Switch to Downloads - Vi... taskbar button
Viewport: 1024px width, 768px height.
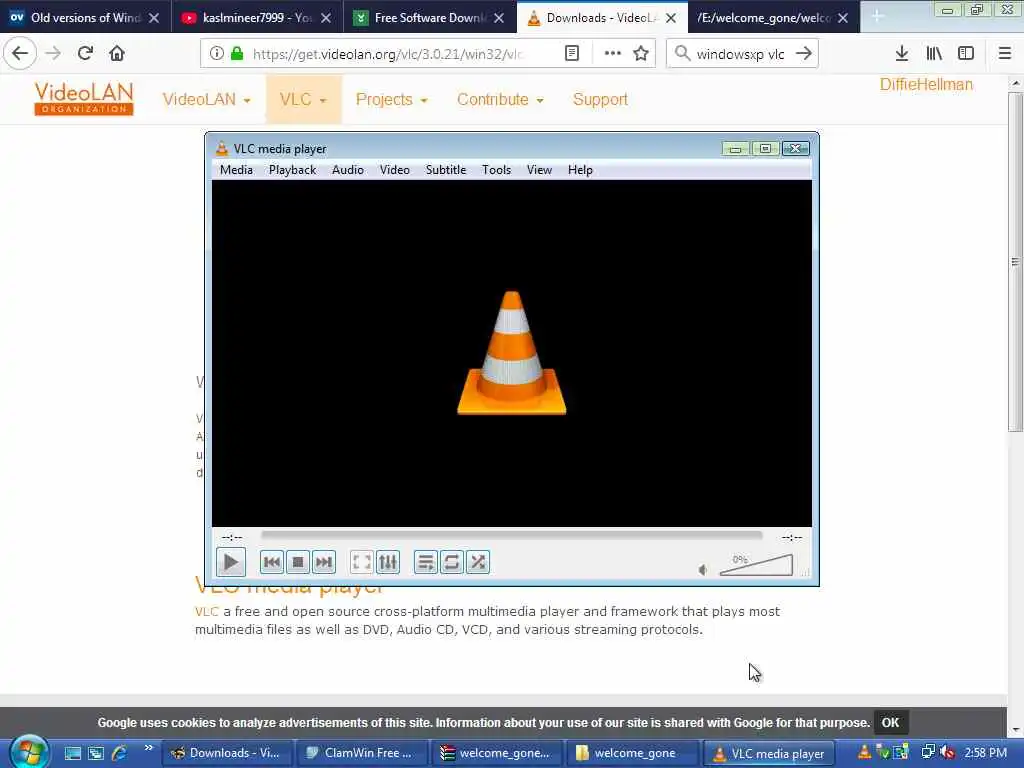[x=227, y=753]
